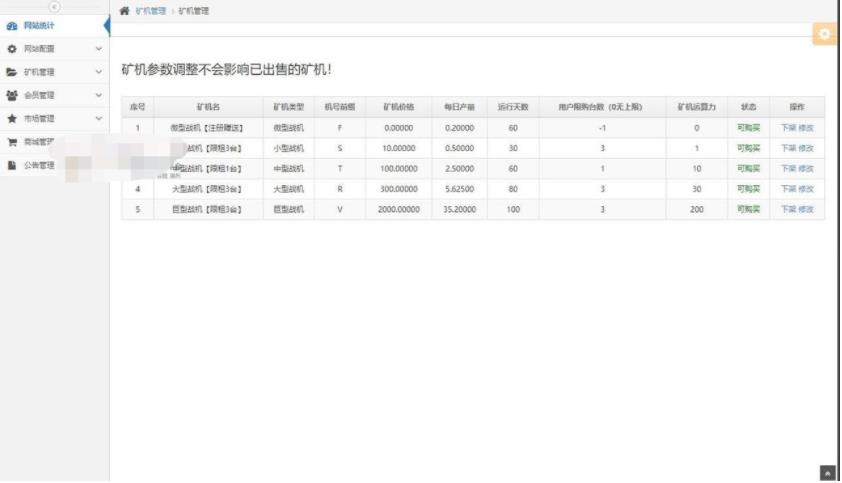Expand the 矿机管理 submenu chevron
This screenshot has width=842, height=483.
coord(97,72)
